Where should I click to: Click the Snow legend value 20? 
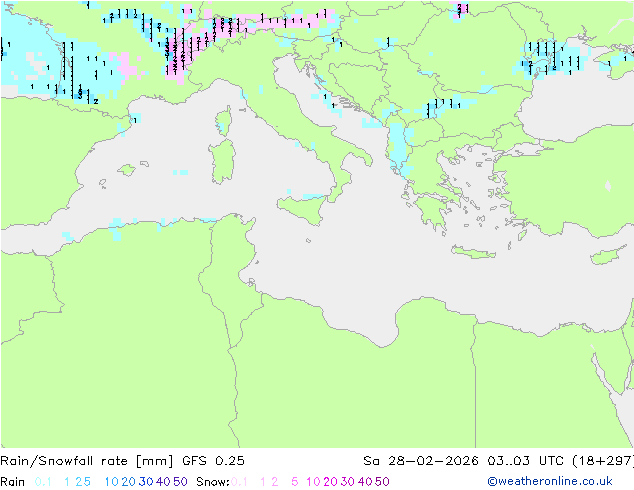[330, 482]
